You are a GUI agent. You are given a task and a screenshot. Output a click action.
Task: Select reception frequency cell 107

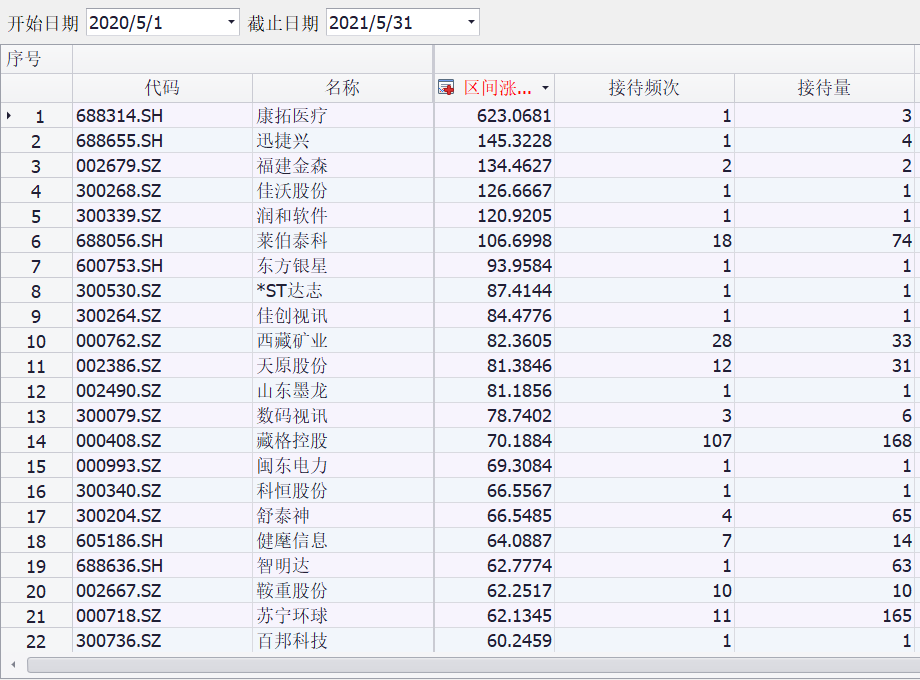pyautogui.click(x=644, y=441)
